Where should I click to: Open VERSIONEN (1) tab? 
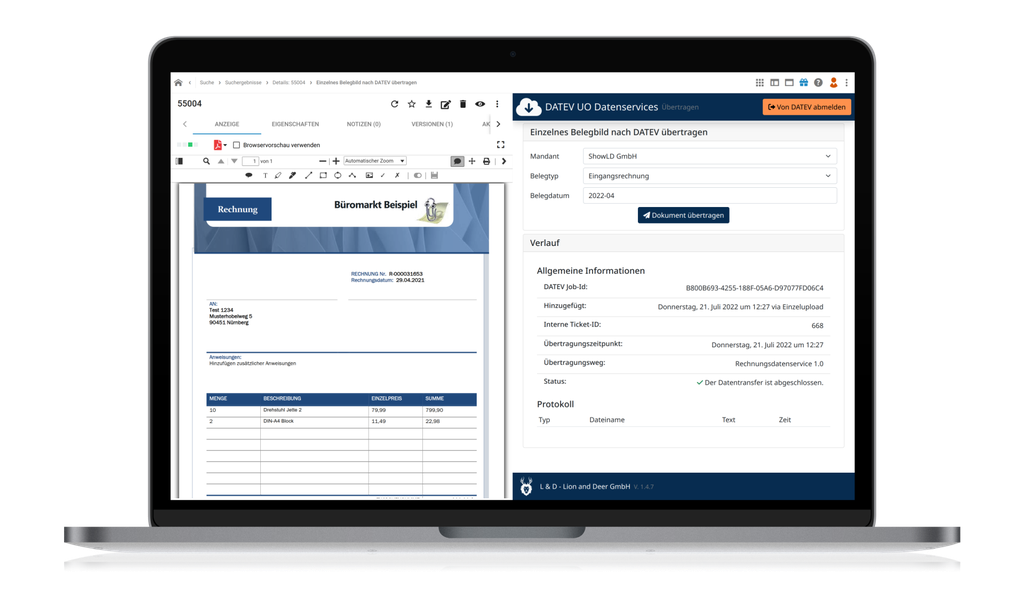click(432, 124)
